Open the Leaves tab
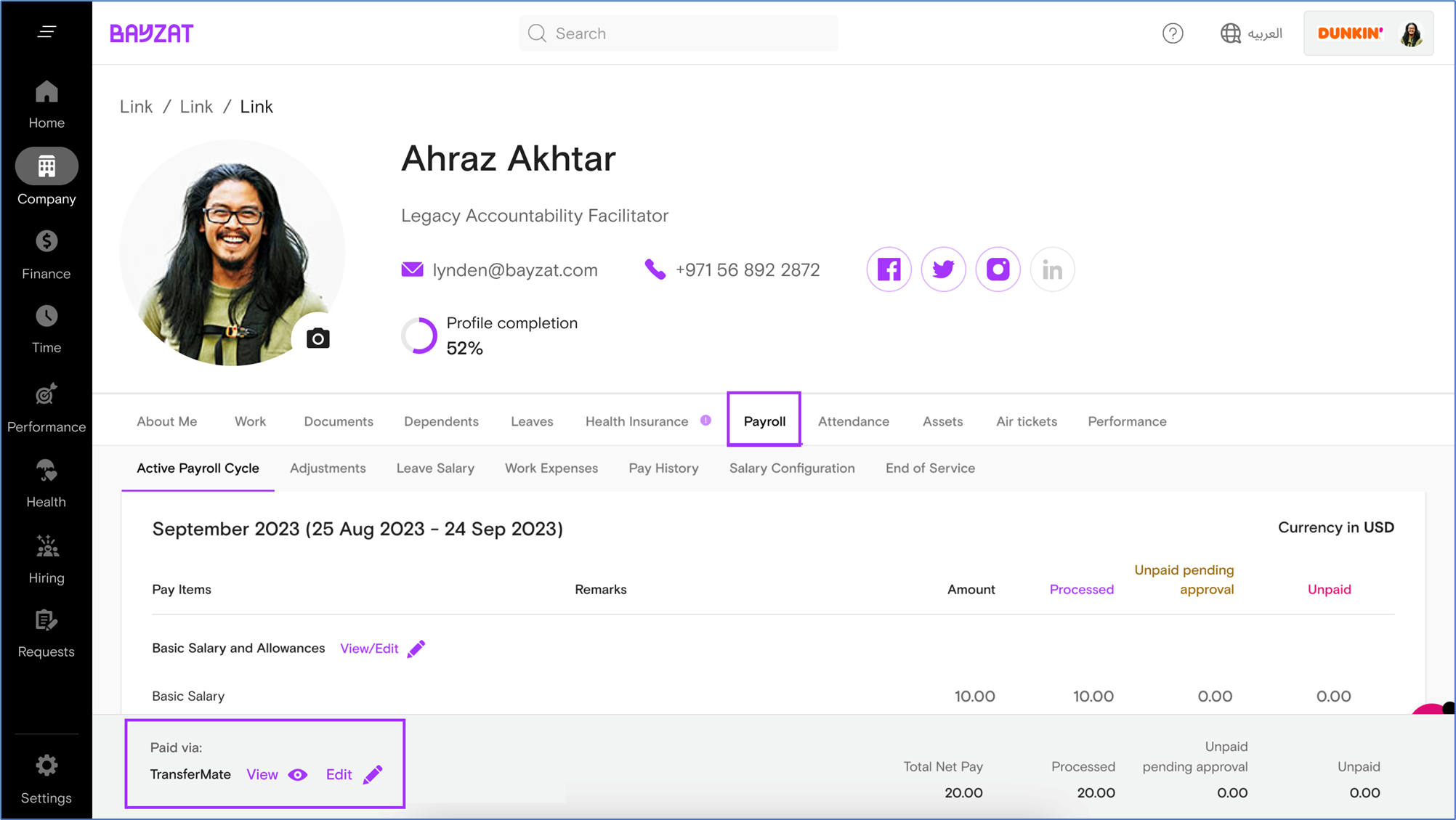 pyautogui.click(x=532, y=421)
